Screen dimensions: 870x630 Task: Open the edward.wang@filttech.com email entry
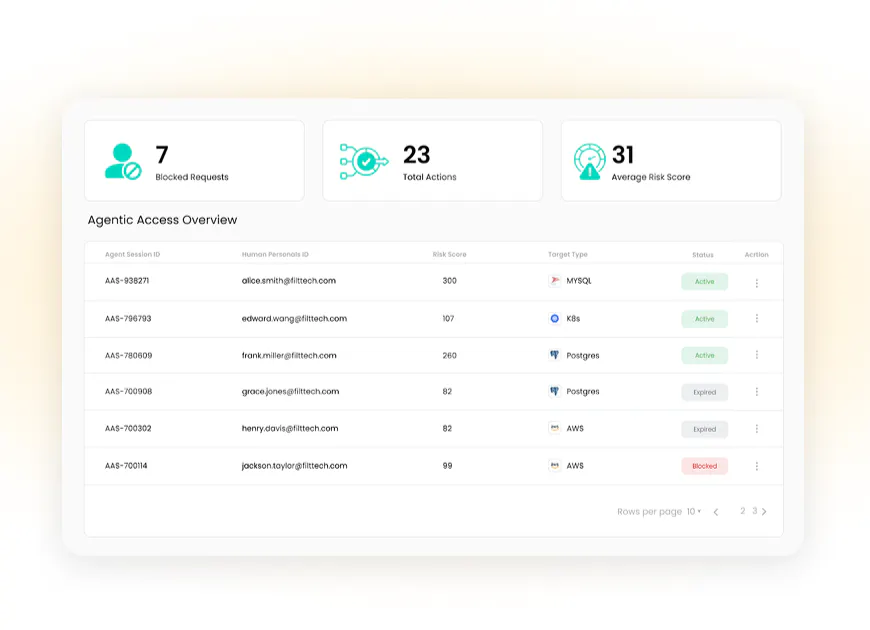(x=294, y=318)
